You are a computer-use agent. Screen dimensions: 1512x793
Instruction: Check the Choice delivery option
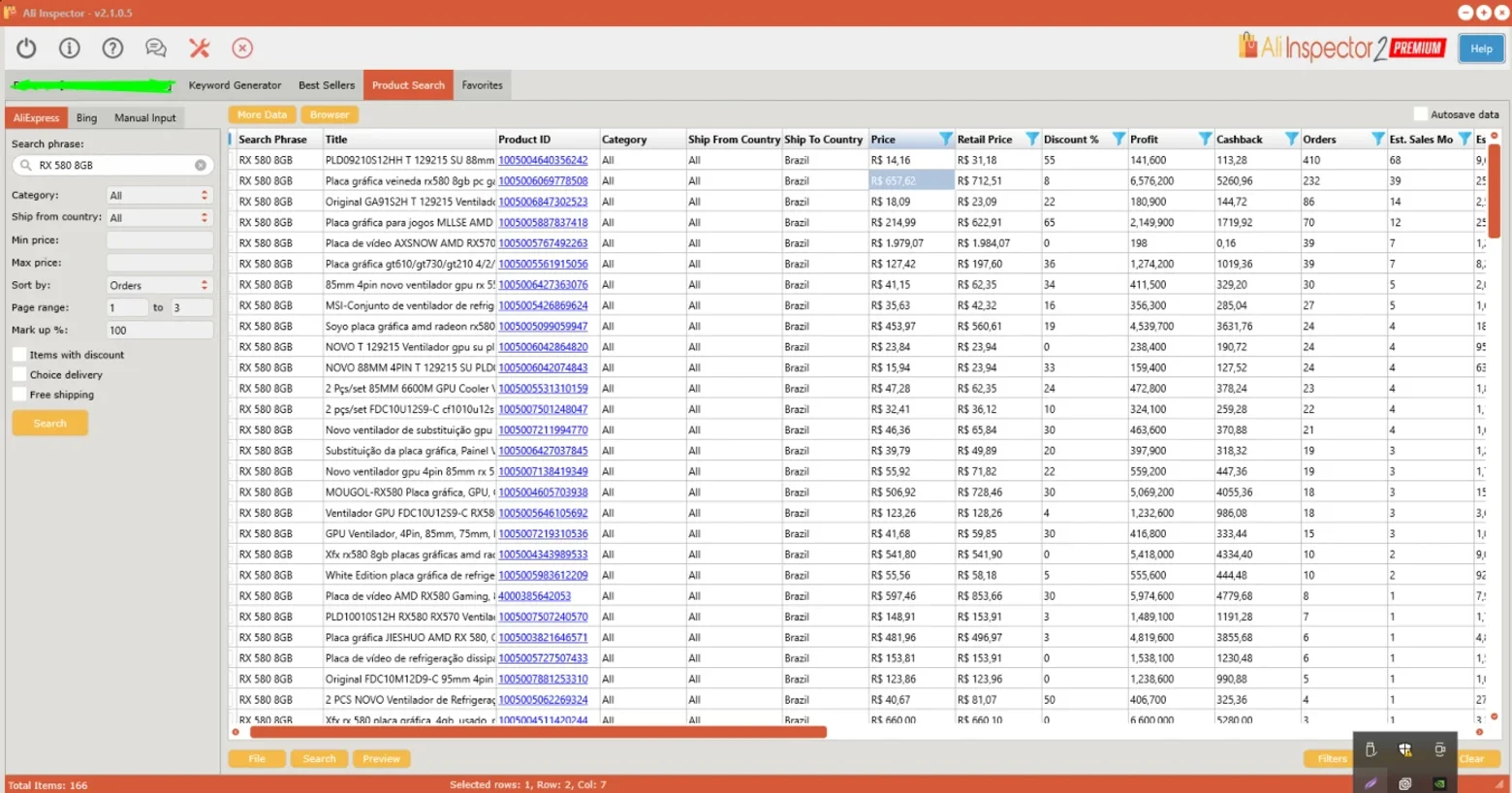pos(19,374)
